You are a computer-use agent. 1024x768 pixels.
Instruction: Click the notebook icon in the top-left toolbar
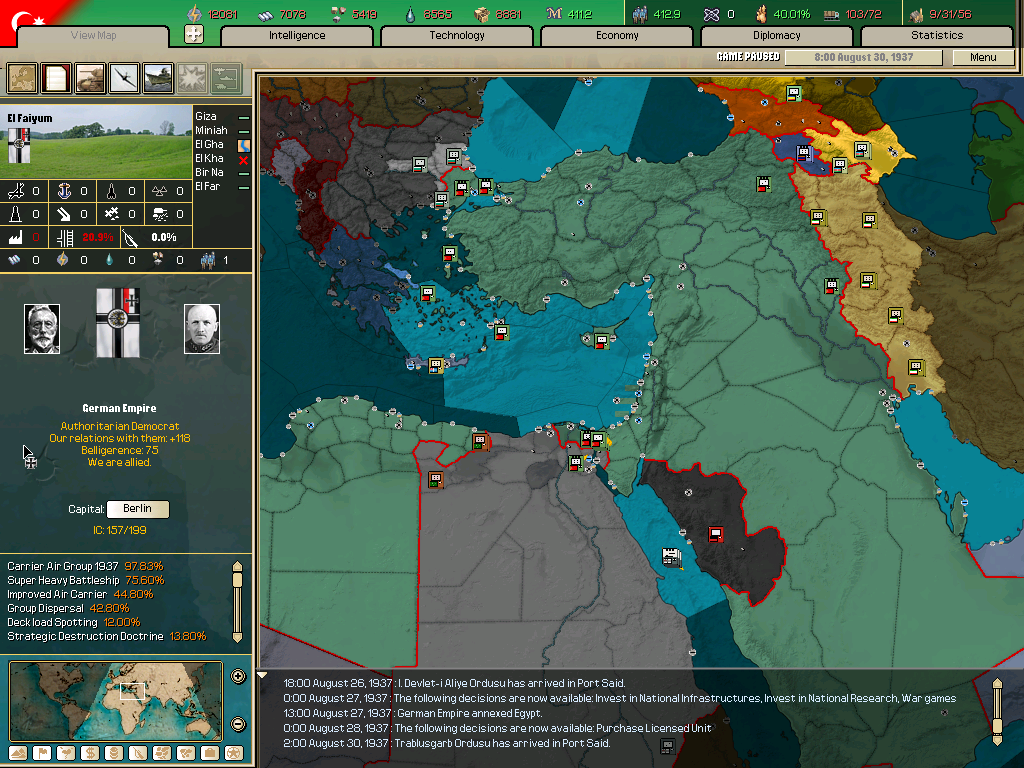click(57, 77)
